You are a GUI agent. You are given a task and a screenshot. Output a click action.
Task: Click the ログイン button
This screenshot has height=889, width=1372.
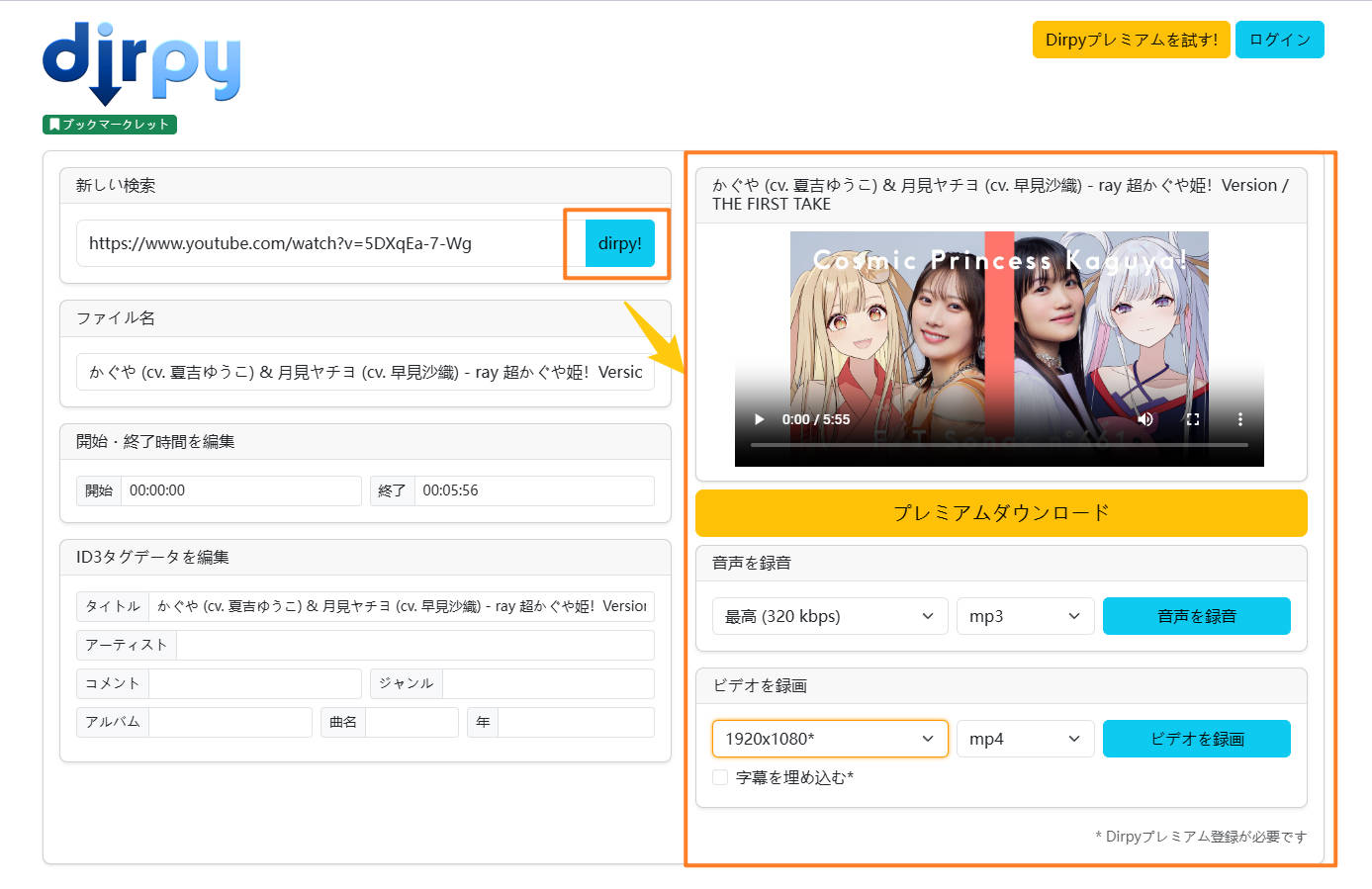tap(1280, 40)
